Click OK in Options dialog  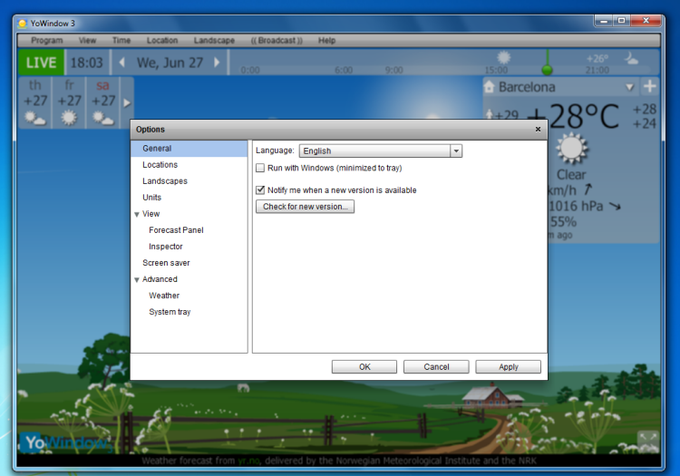(364, 367)
